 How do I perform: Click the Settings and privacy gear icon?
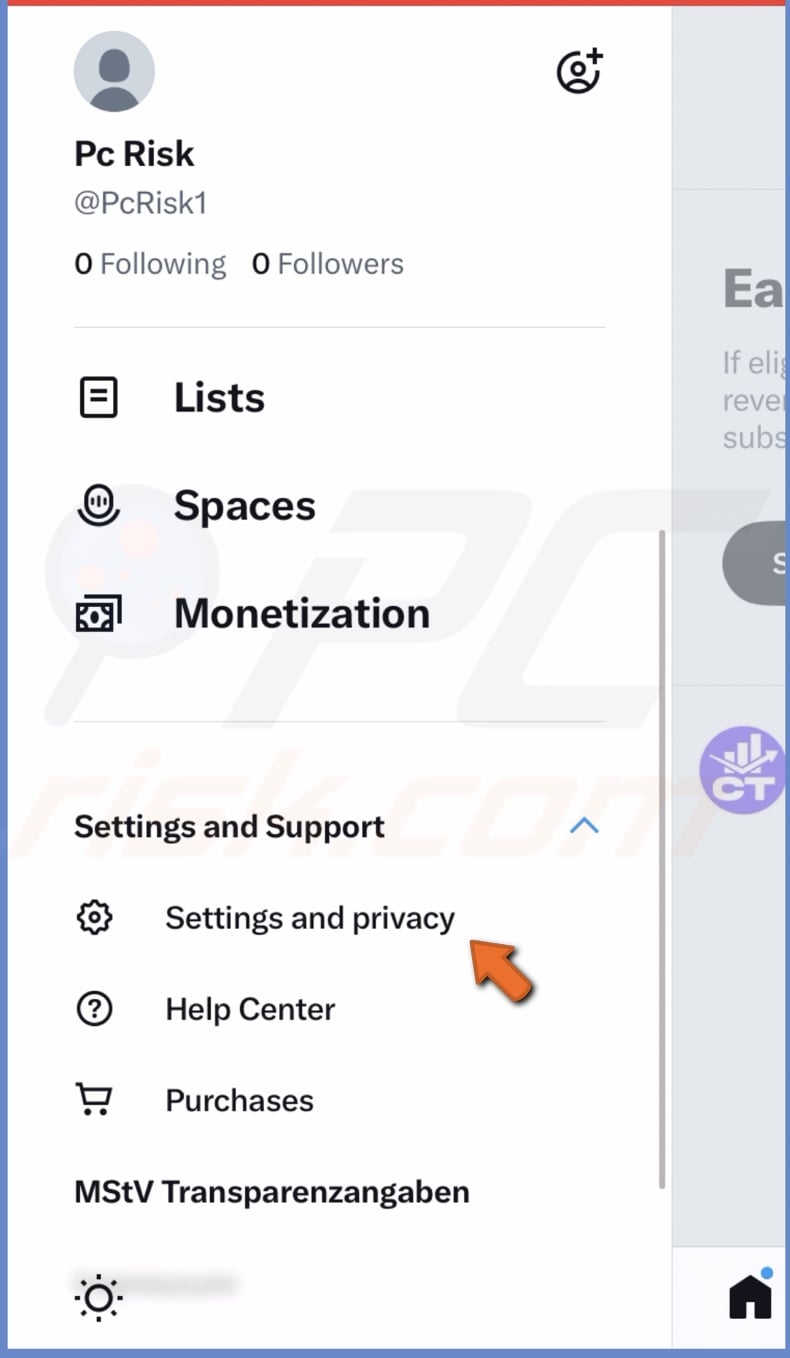tap(94, 917)
